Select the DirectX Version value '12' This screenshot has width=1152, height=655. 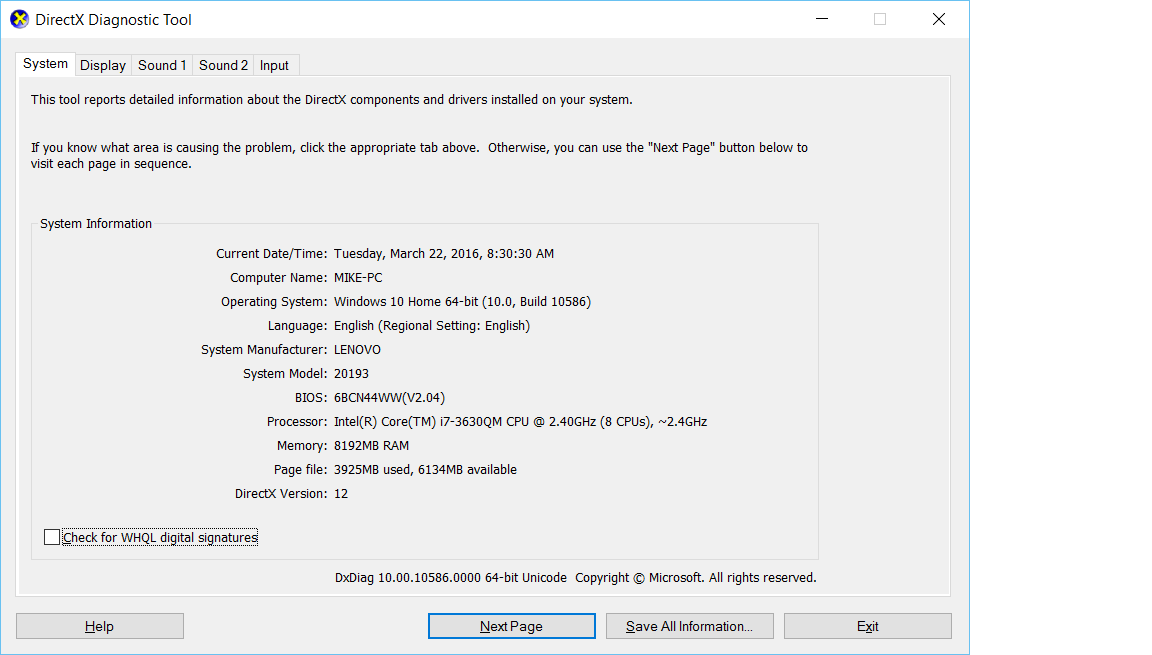point(341,494)
